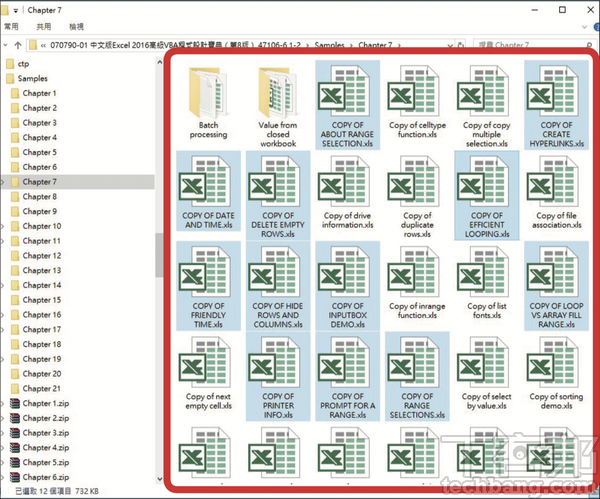
Task: Expand Chapter 2.zip in navigation tree
Action: click(x=4, y=419)
